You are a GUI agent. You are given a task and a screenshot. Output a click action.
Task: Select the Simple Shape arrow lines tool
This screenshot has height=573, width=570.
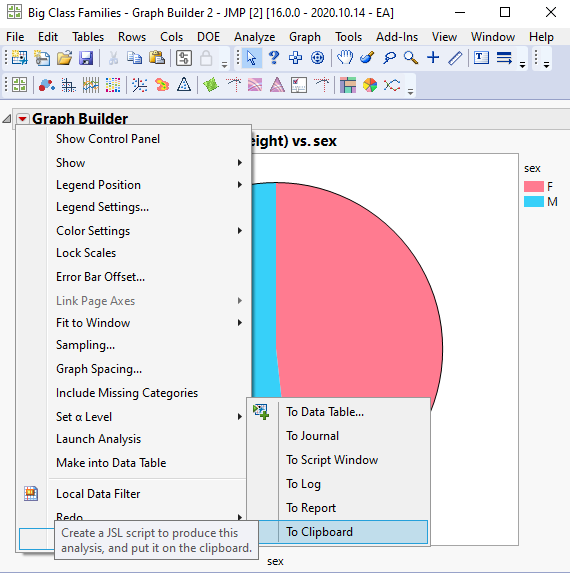point(504,58)
